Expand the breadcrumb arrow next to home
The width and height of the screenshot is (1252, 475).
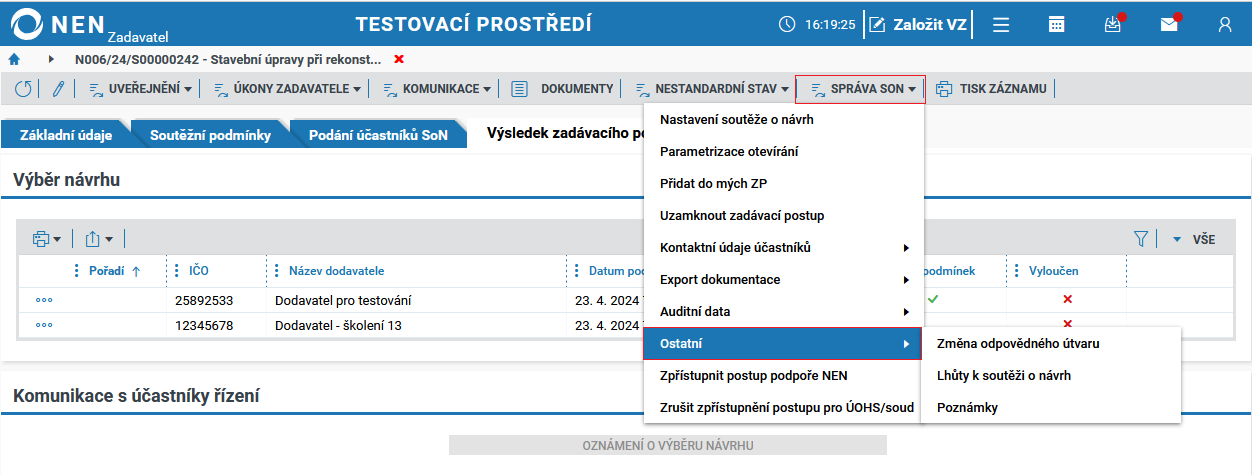click(51, 60)
